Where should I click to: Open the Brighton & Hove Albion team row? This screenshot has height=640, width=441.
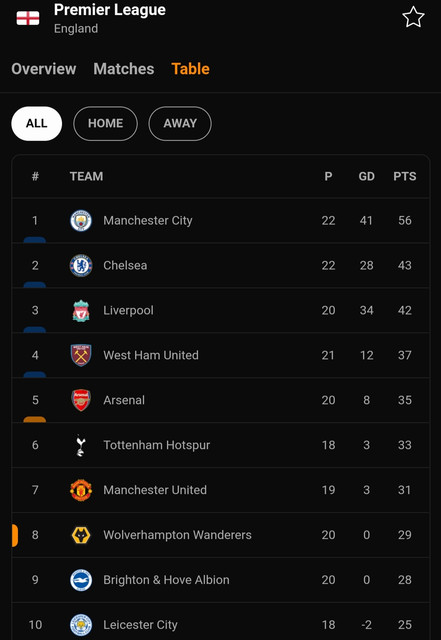click(220, 580)
